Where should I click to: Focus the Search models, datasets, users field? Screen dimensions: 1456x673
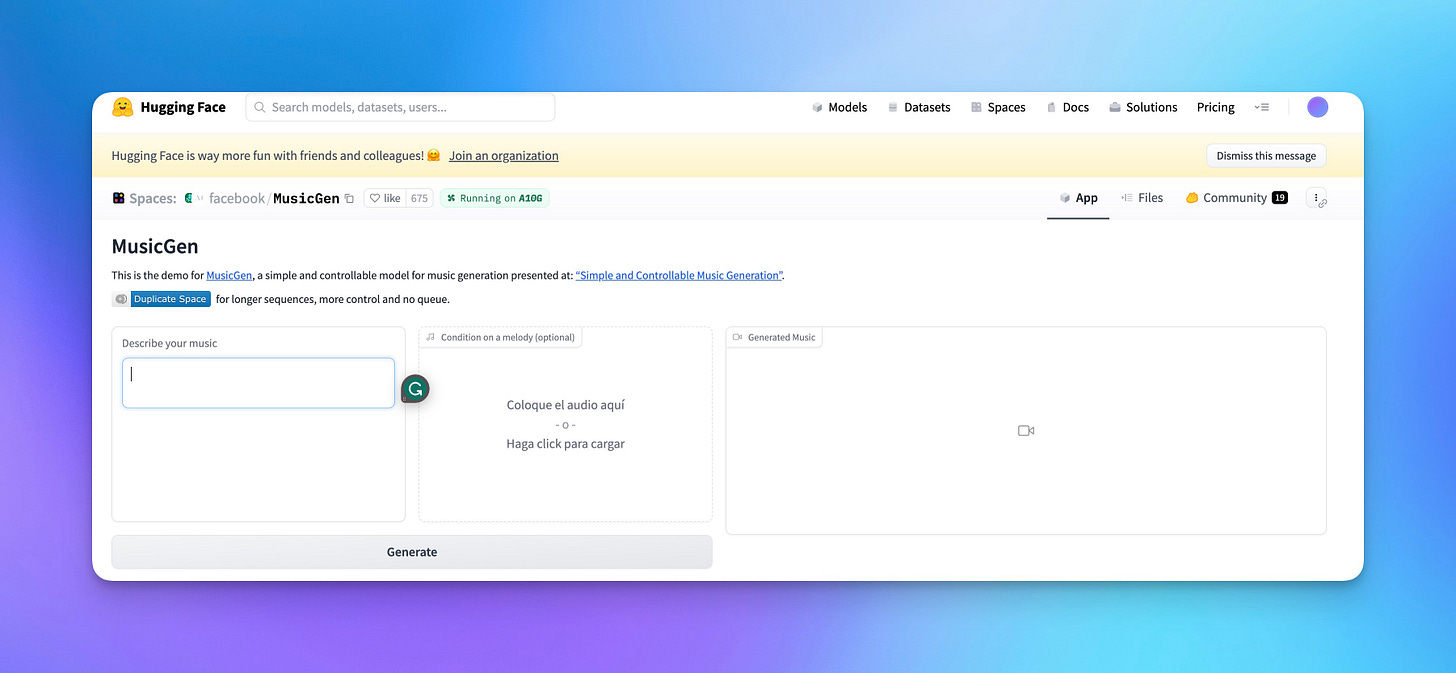400,107
